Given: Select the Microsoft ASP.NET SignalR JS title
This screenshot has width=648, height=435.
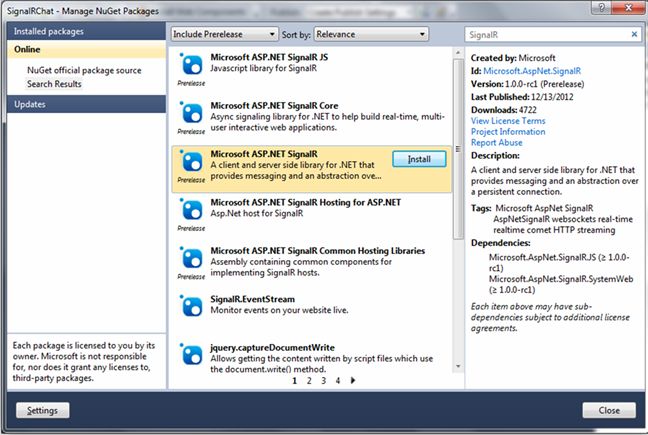Looking at the screenshot, I should (269, 57).
